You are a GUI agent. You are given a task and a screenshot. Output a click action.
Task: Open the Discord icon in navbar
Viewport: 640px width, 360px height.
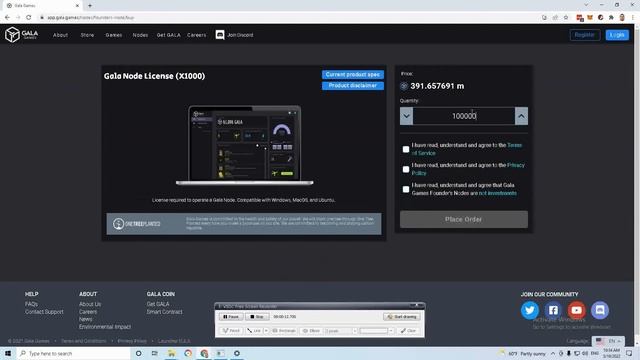[220, 35]
